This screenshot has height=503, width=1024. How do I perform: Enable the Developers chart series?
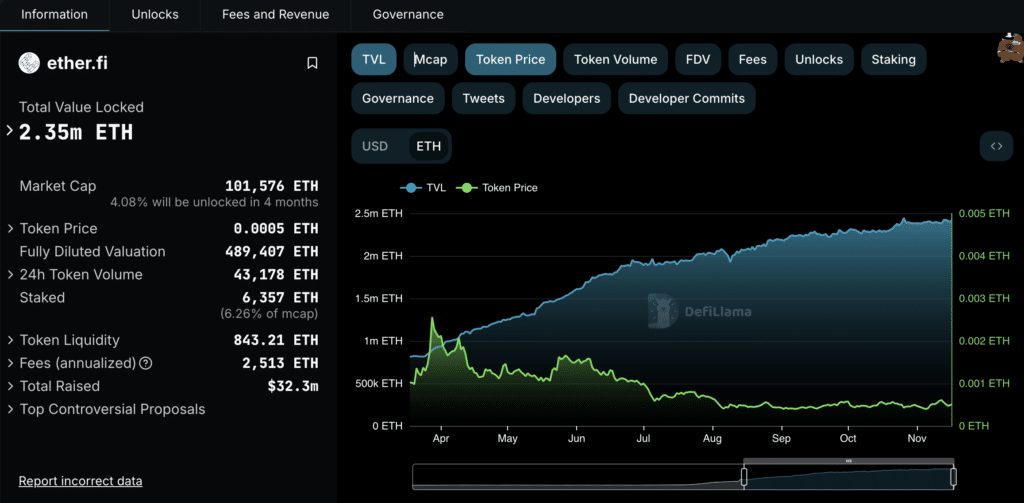click(567, 99)
